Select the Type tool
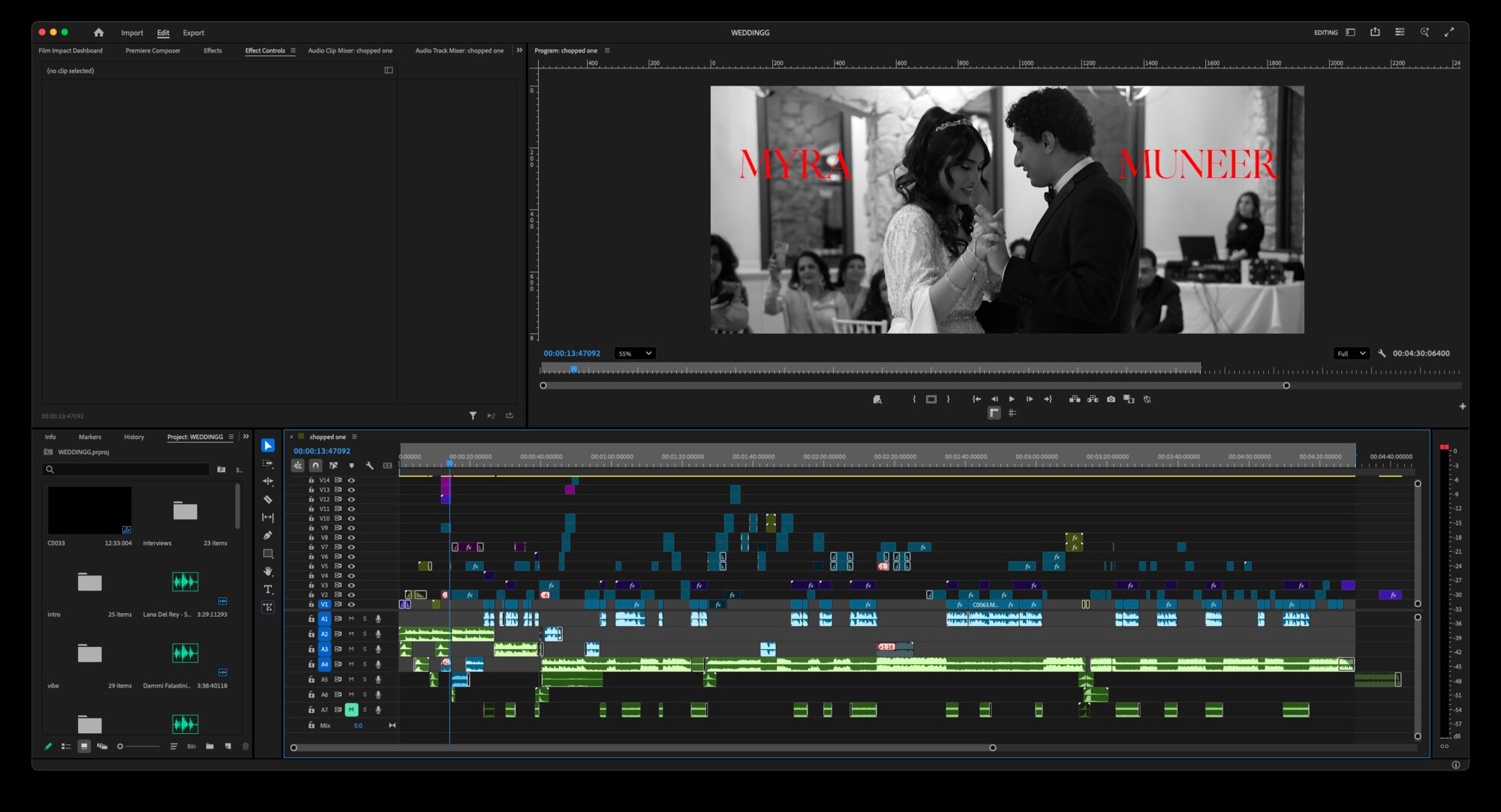Viewport: 1501px width, 812px height. click(x=268, y=590)
